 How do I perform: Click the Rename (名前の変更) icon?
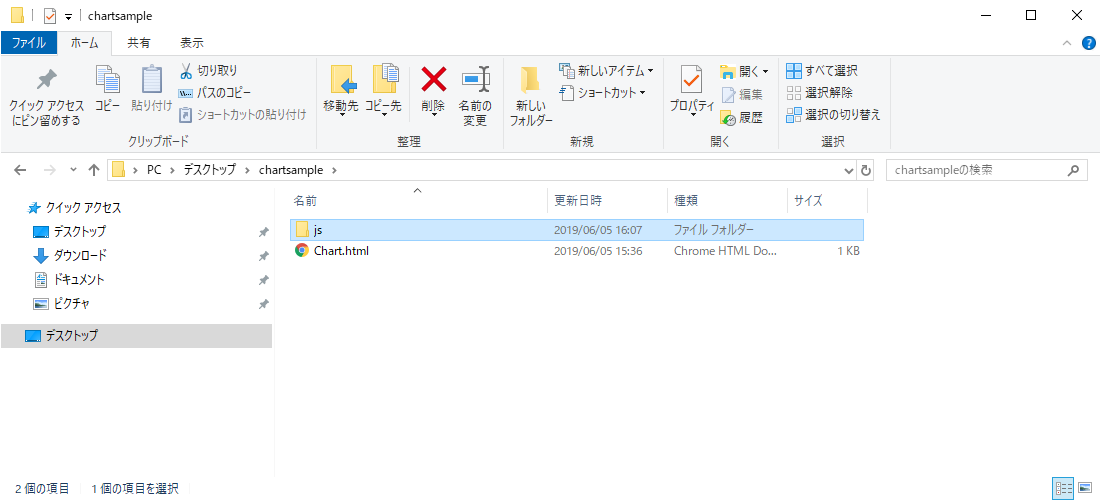click(x=475, y=79)
